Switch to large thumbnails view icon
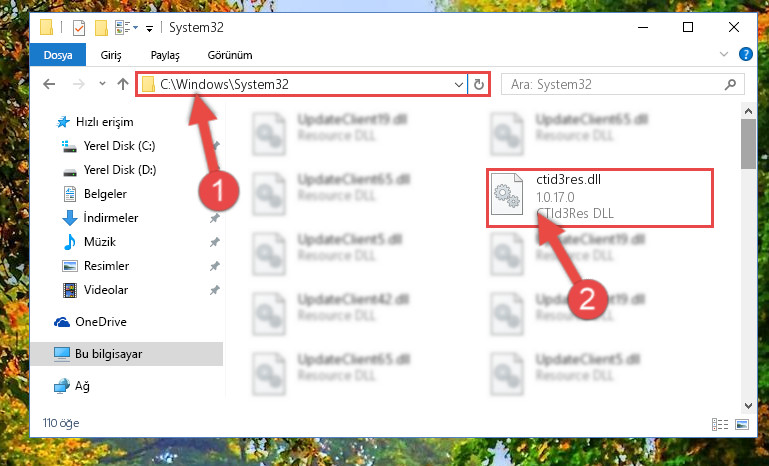The width and height of the screenshot is (769, 466). tap(742, 424)
